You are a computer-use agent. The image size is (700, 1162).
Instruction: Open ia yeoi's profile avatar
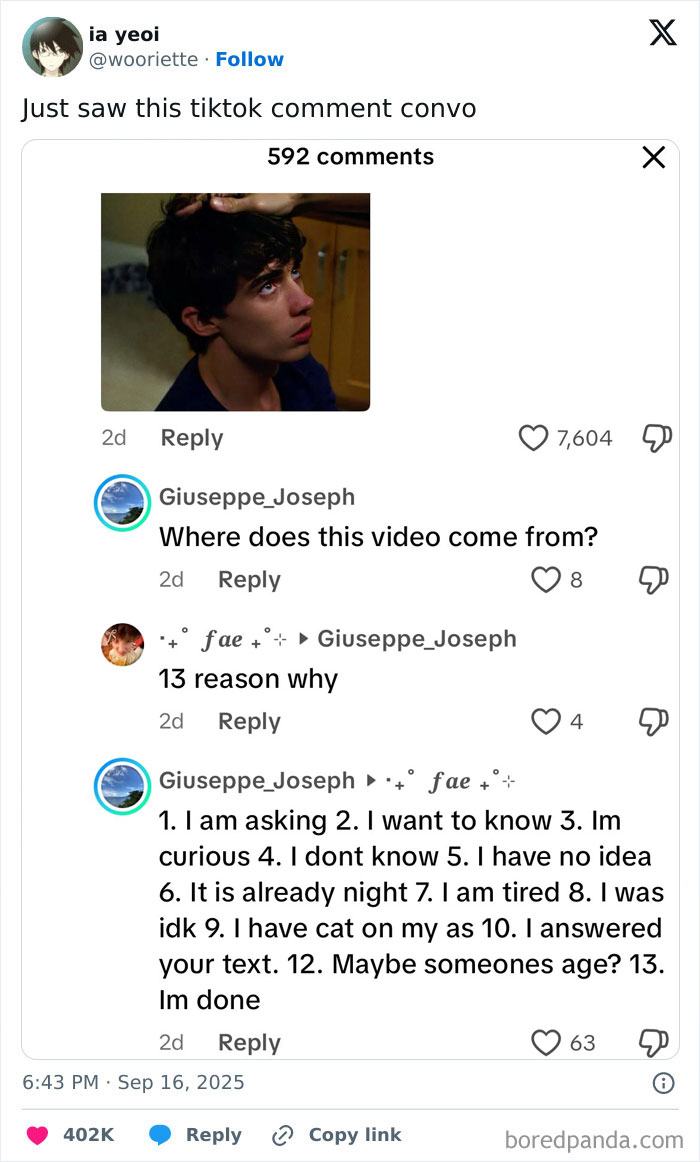tap(52, 47)
